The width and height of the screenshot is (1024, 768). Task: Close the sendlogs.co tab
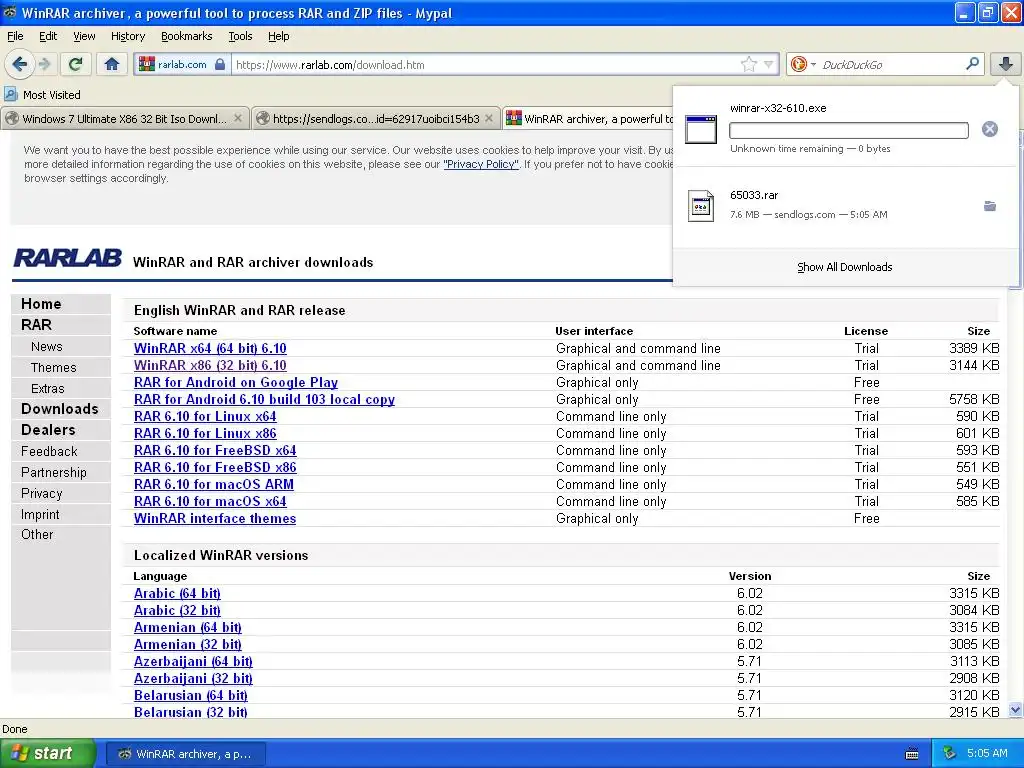[x=488, y=119]
